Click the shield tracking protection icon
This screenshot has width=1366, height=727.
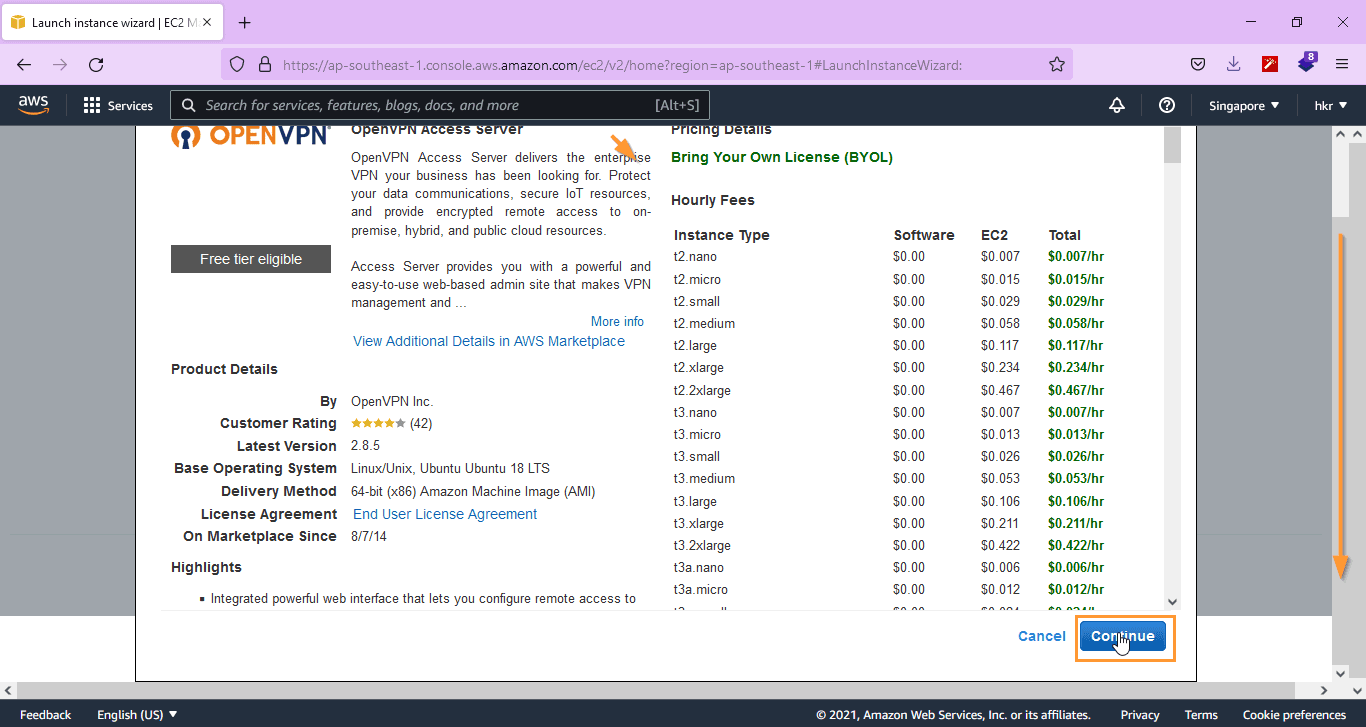(x=237, y=64)
